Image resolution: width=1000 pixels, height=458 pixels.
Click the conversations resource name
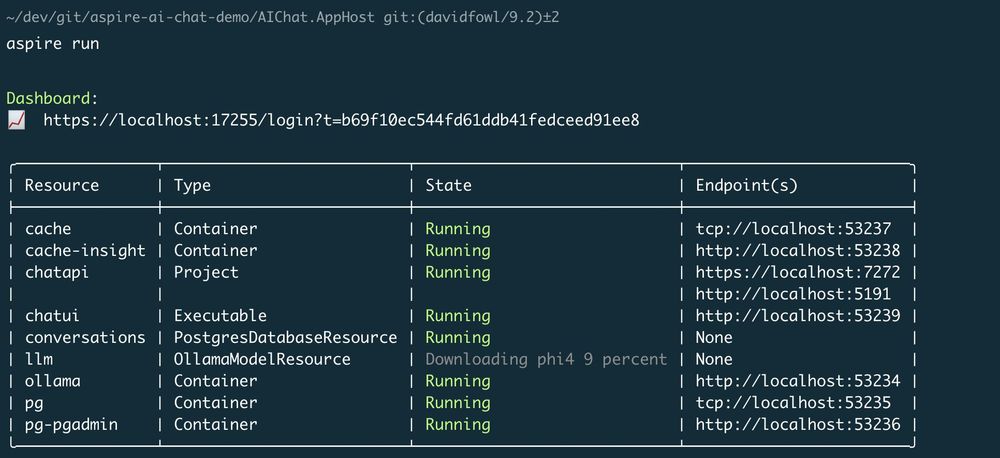tap(85, 337)
